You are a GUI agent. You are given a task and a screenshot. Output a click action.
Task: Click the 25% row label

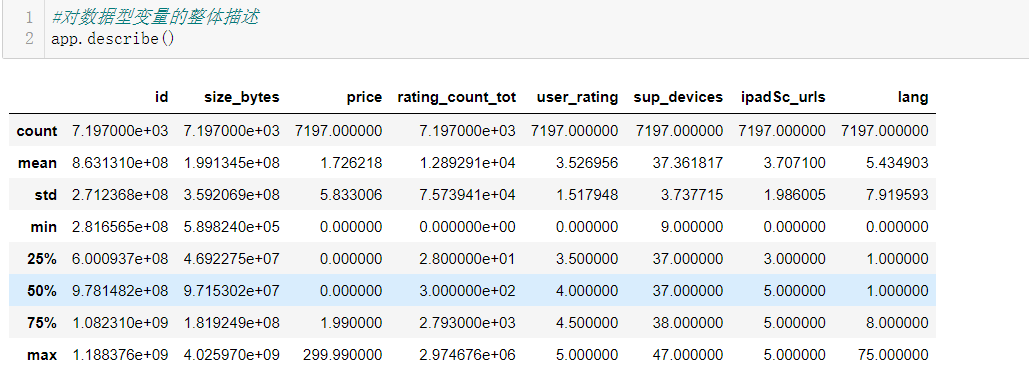[42, 259]
